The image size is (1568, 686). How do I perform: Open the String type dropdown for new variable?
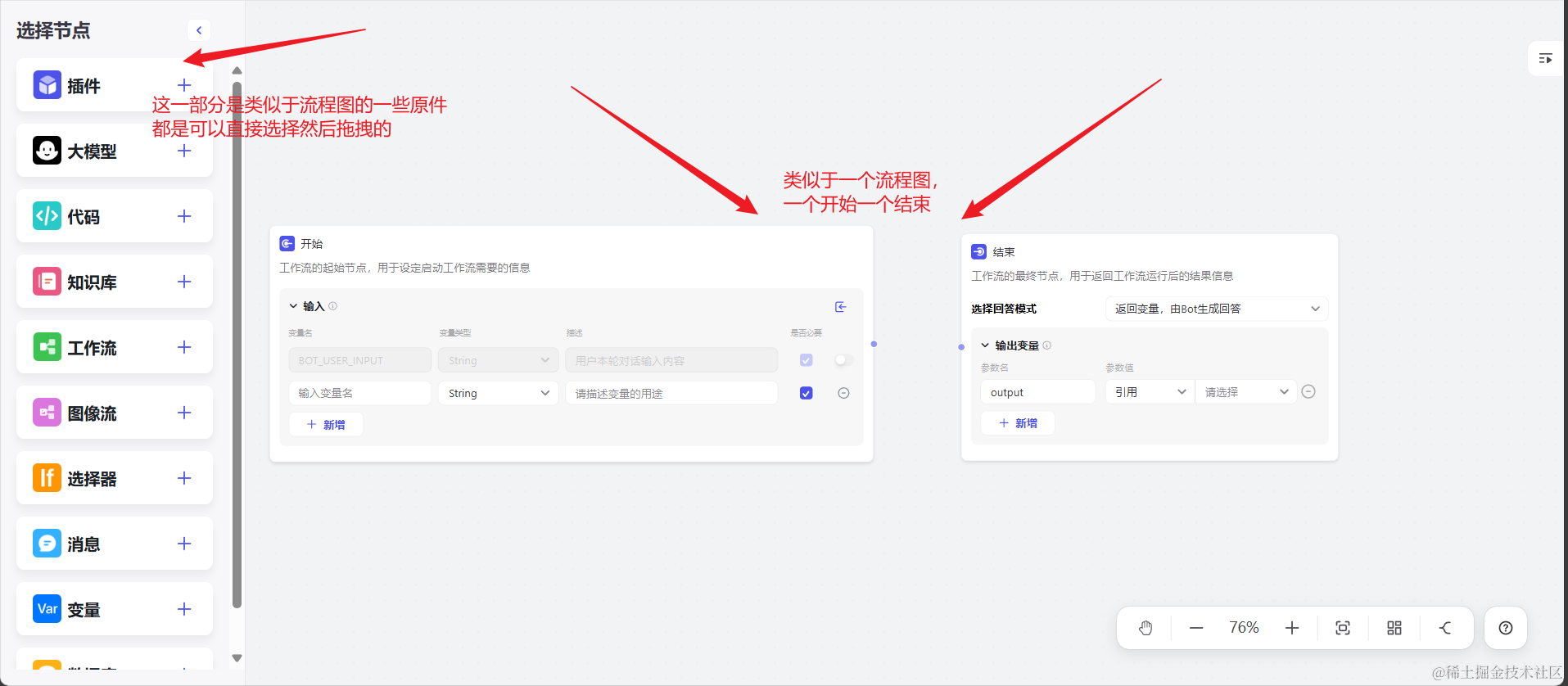point(499,394)
